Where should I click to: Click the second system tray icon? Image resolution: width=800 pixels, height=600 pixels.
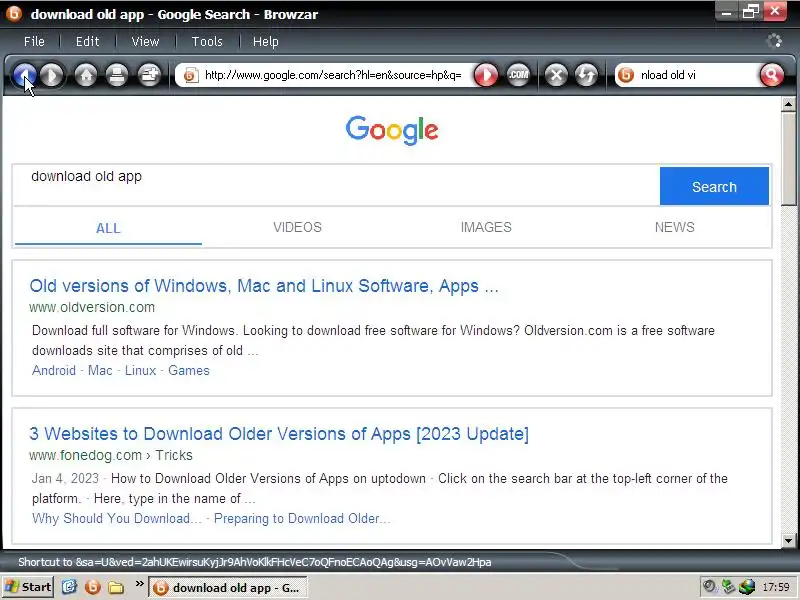728,587
